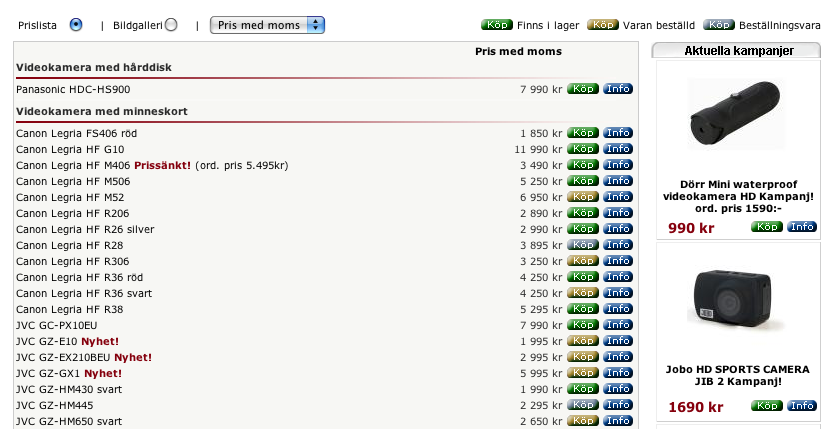The image size is (835, 429).
Task: Click Köp for Panasonic HDC-HS900
Action: pyautogui.click(x=583, y=89)
